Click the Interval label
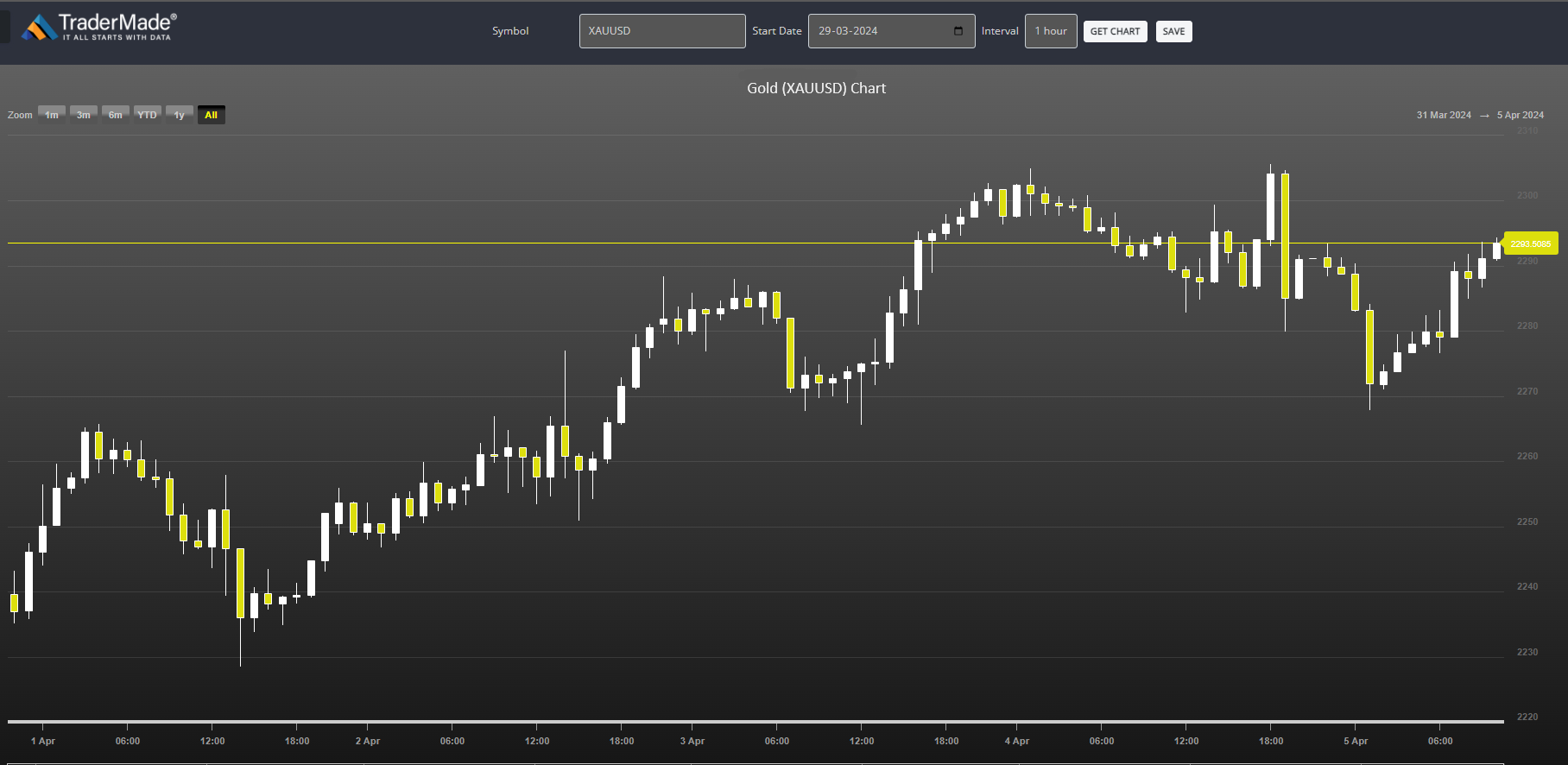The height and width of the screenshot is (765, 1568). pyautogui.click(x=1000, y=31)
